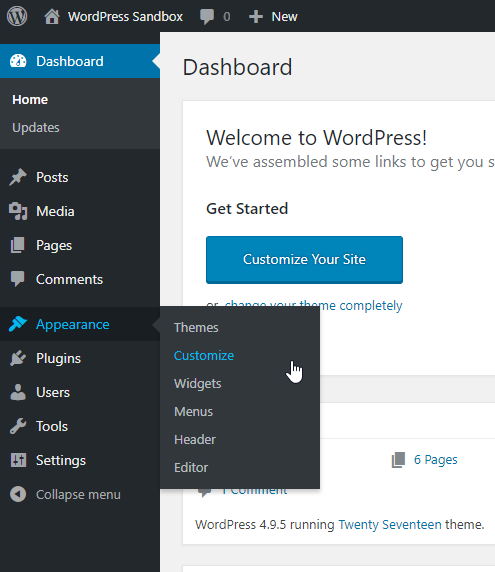The height and width of the screenshot is (572, 495).
Task: Click the Dashboard page heading
Action: [237, 67]
